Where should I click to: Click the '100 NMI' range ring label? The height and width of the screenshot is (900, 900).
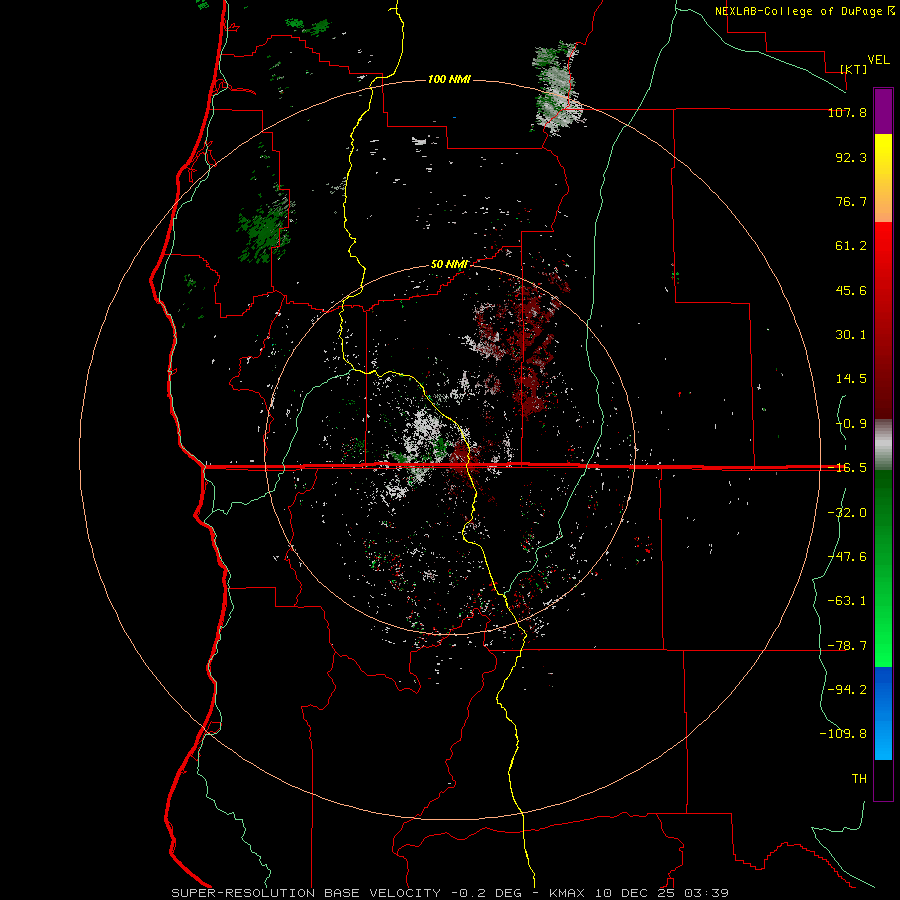(x=449, y=79)
